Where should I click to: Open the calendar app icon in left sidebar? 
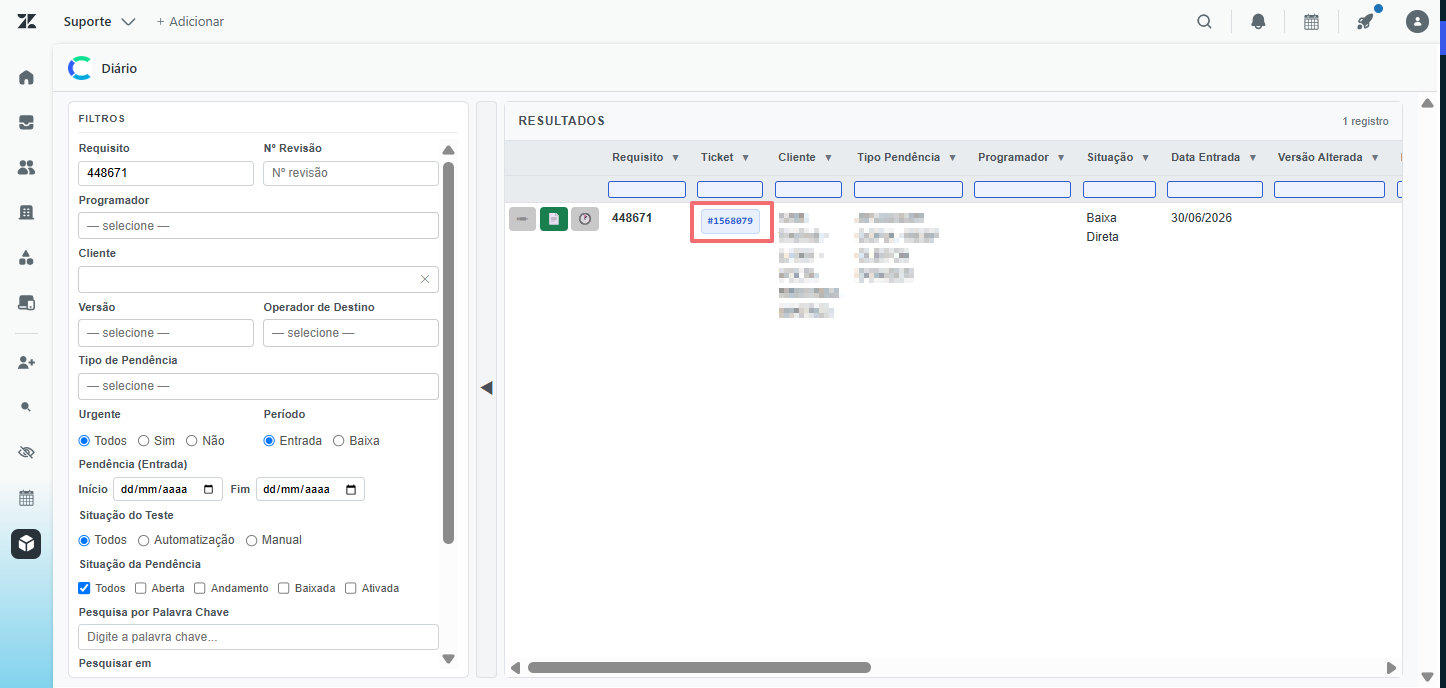tap(26, 497)
